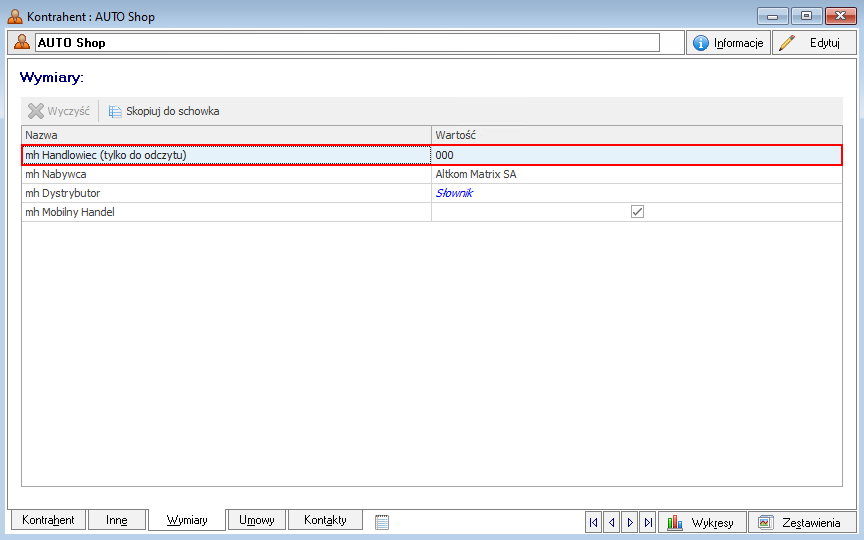Click the Słownik dictionary link
Image resolution: width=864 pixels, height=540 pixels.
[454, 193]
